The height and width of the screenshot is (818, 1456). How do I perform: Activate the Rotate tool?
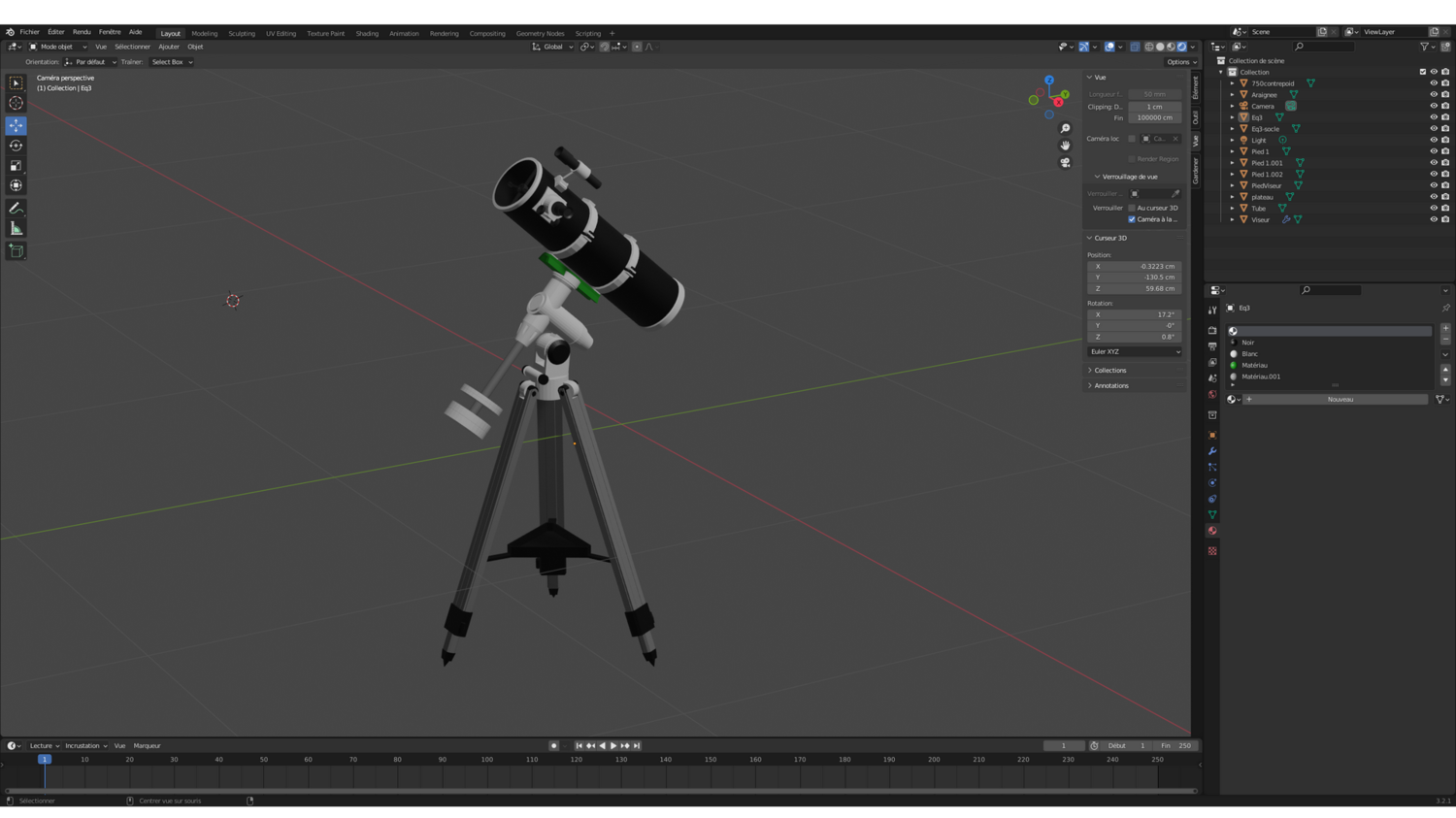(16, 146)
